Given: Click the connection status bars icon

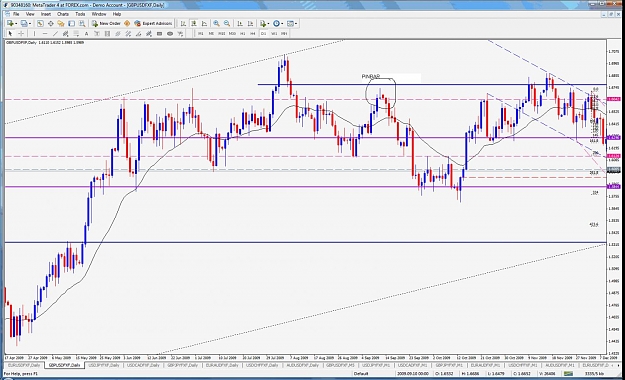Looking at the screenshot, I should pos(568,374).
